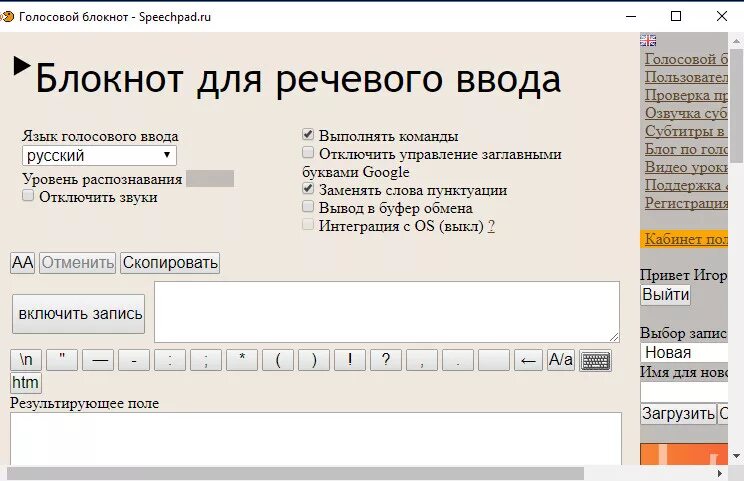Click the Скопировать button
744x481 pixels.
(170, 263)
